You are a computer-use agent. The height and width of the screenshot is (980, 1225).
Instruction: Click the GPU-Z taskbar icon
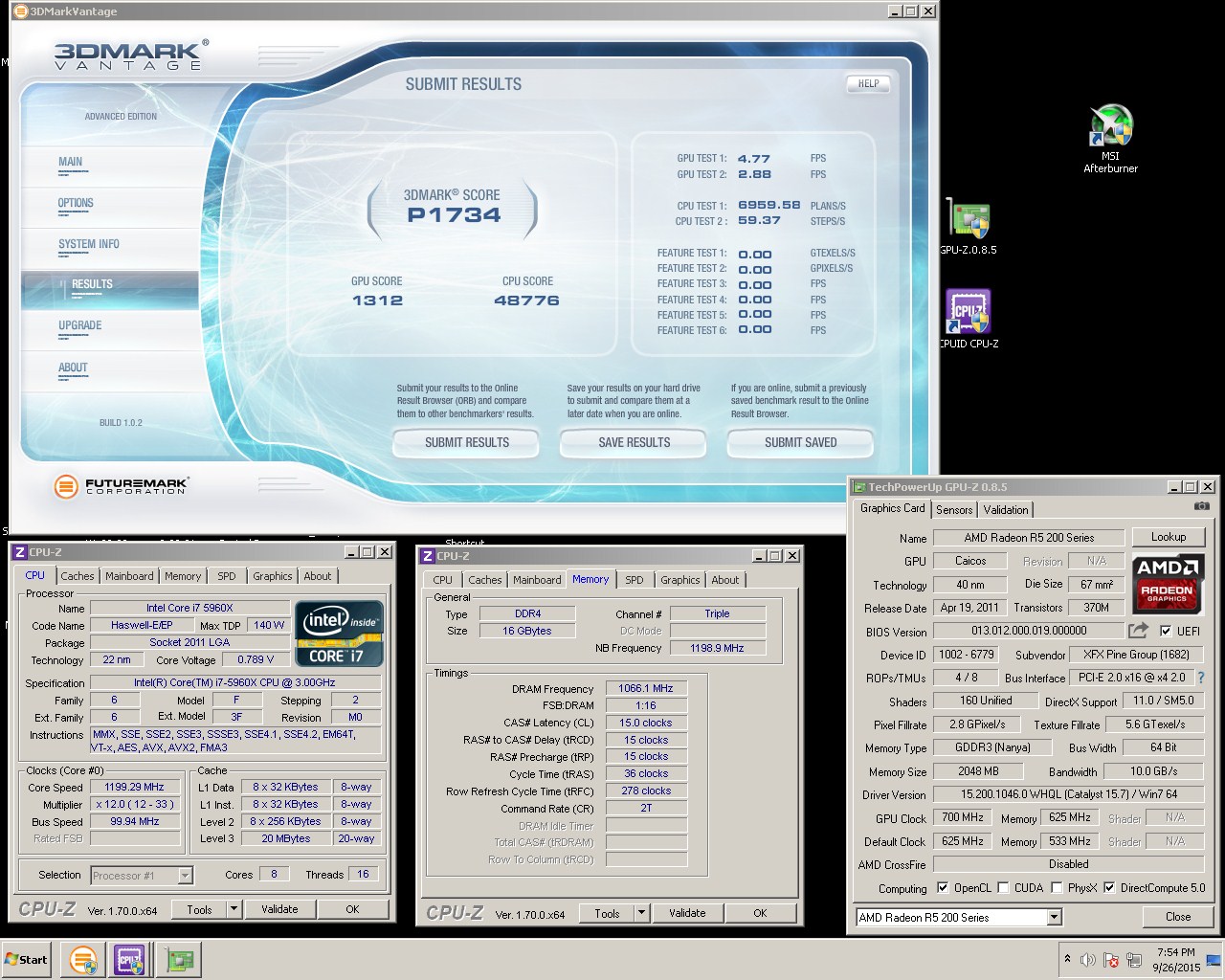(179, 959)
